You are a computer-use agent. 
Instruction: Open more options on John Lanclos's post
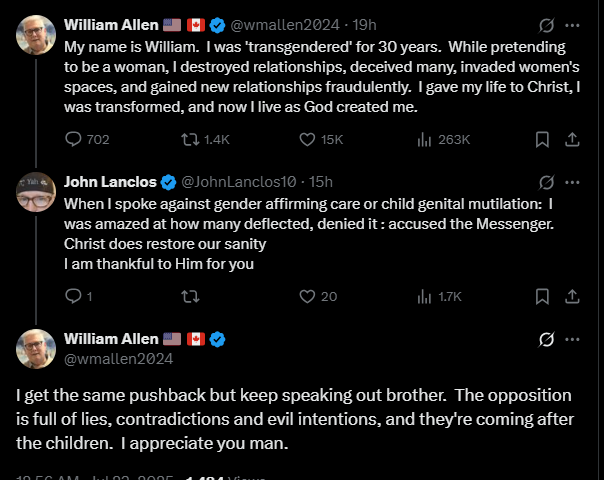tap(573, 182)
